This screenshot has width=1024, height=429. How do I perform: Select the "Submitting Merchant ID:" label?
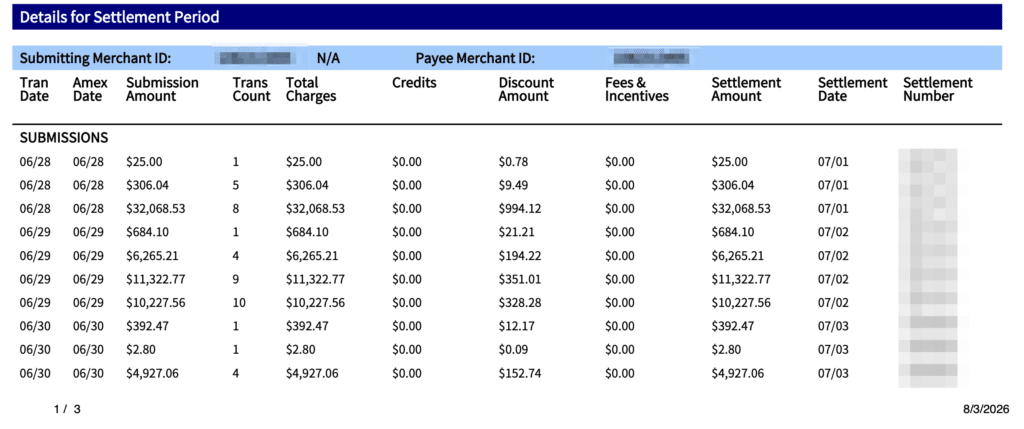click(95, 58)
